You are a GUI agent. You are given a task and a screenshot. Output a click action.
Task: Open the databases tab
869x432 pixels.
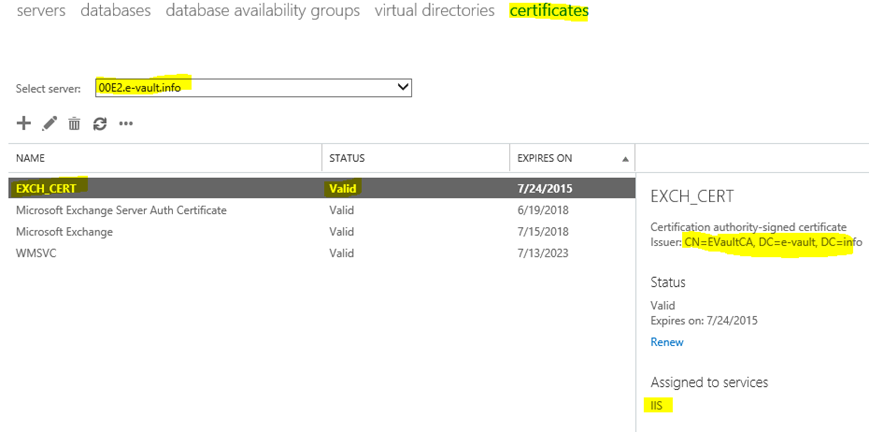115,11
